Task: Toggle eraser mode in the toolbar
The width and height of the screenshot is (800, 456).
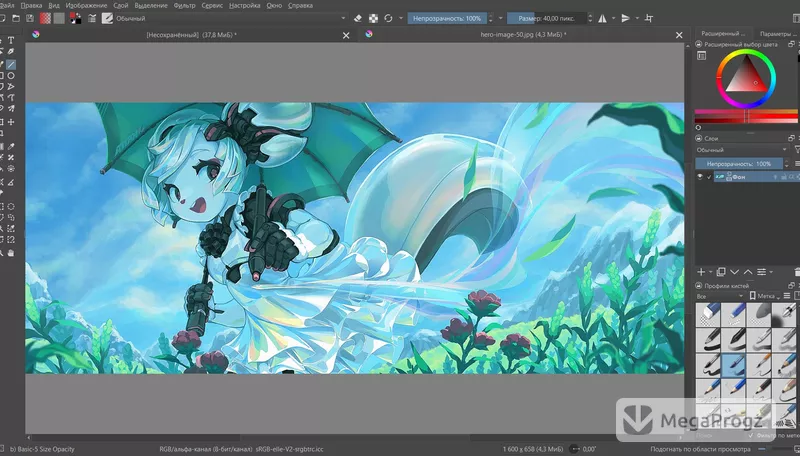Action: point(358,18)
